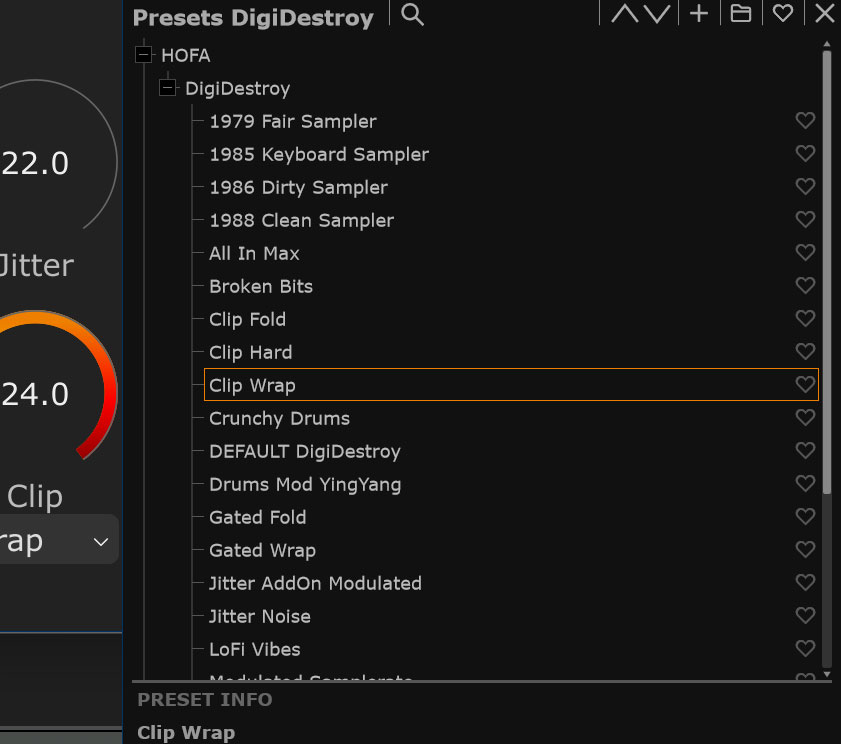Add a new preset with plus icon
841x744 pixels.
(x=699, y=13)
